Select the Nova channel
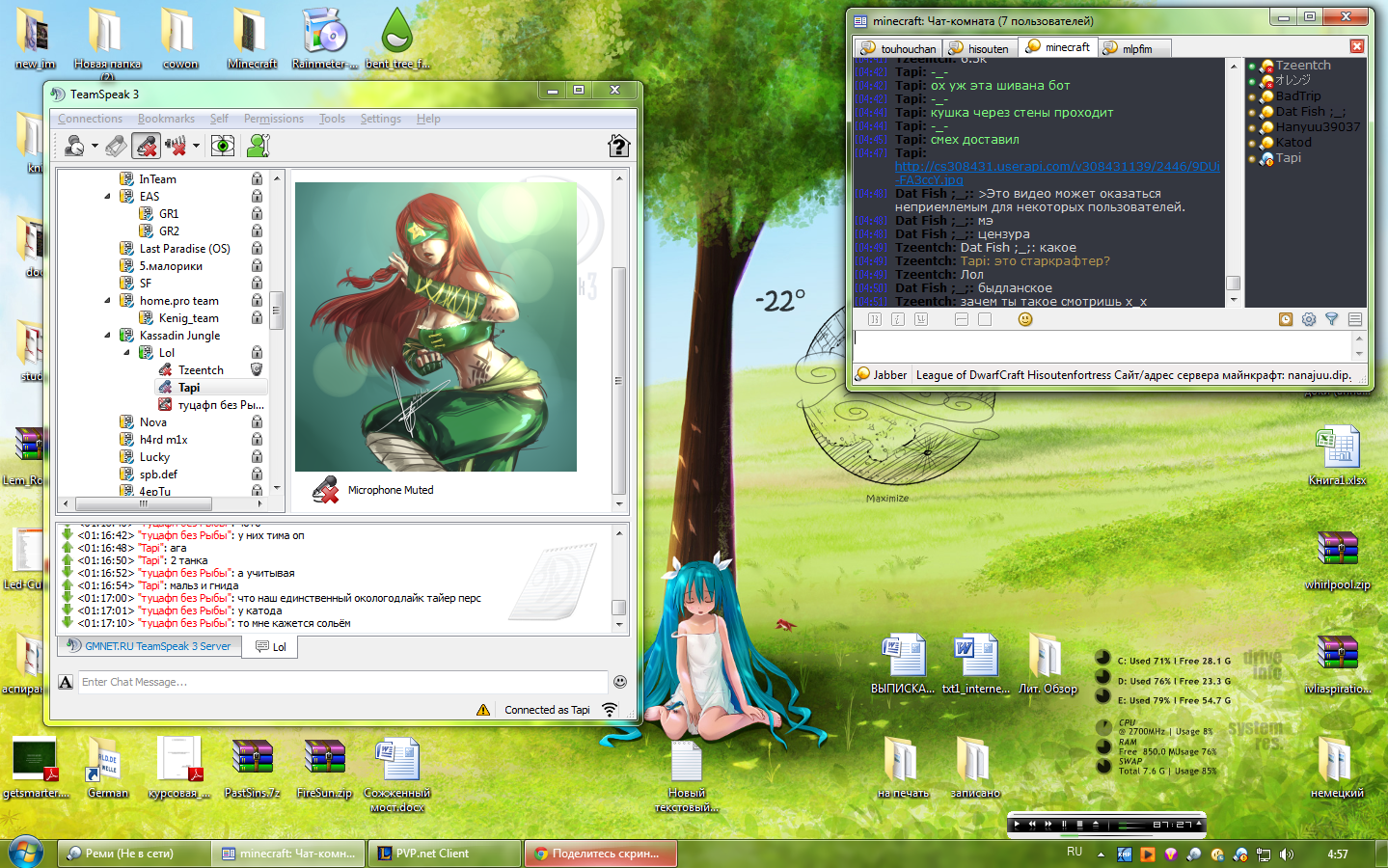Image resolution: width=1388 pixels, height=868 pixels. (152, 422)
